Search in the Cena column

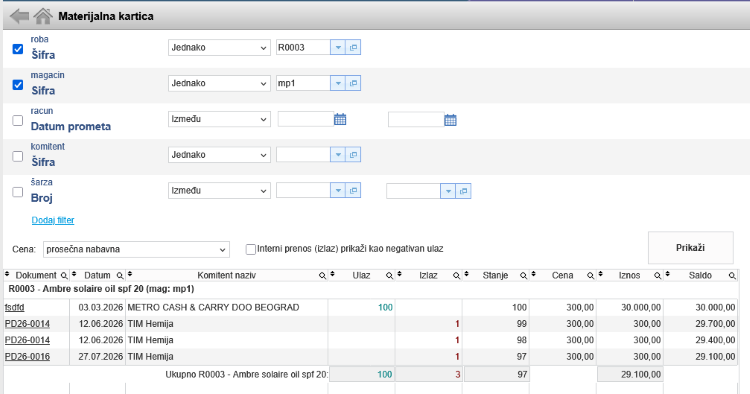pos(590,276)
